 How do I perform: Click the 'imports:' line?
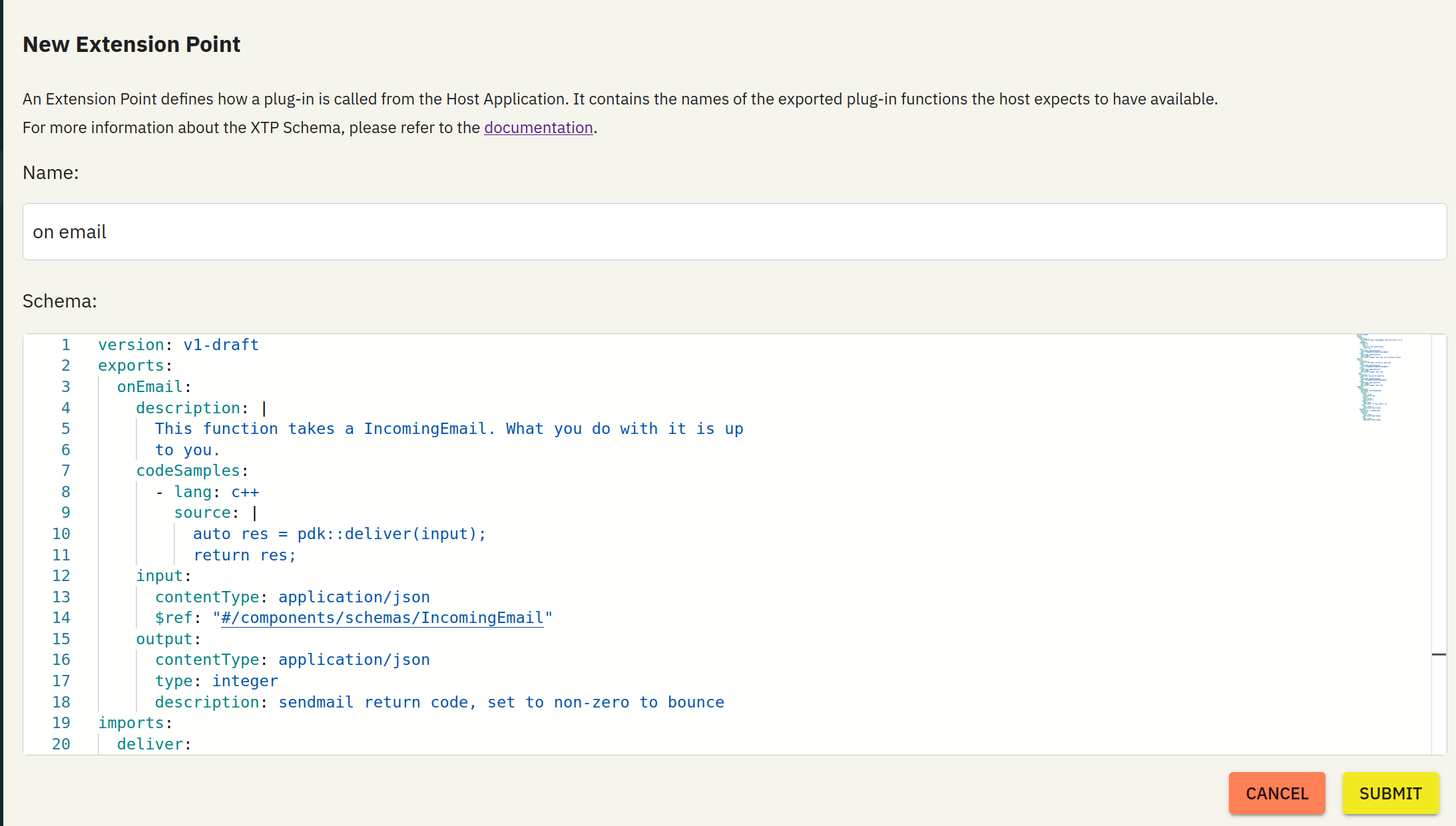pyautogui.click(x=135, y=723)
